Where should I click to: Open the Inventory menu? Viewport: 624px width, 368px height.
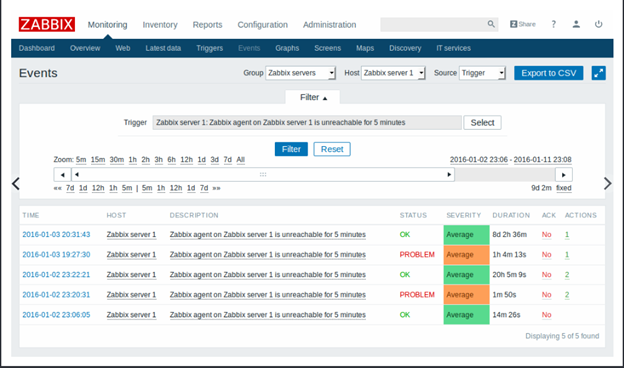coord(160,25)
